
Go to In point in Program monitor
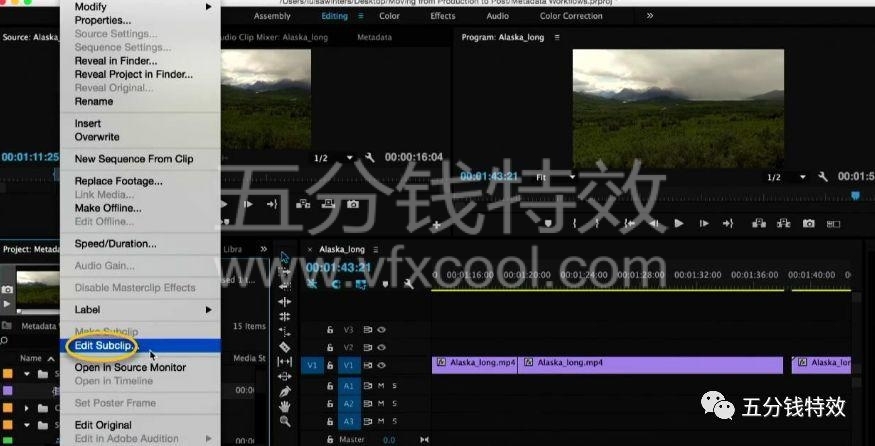tap(629, 223)
